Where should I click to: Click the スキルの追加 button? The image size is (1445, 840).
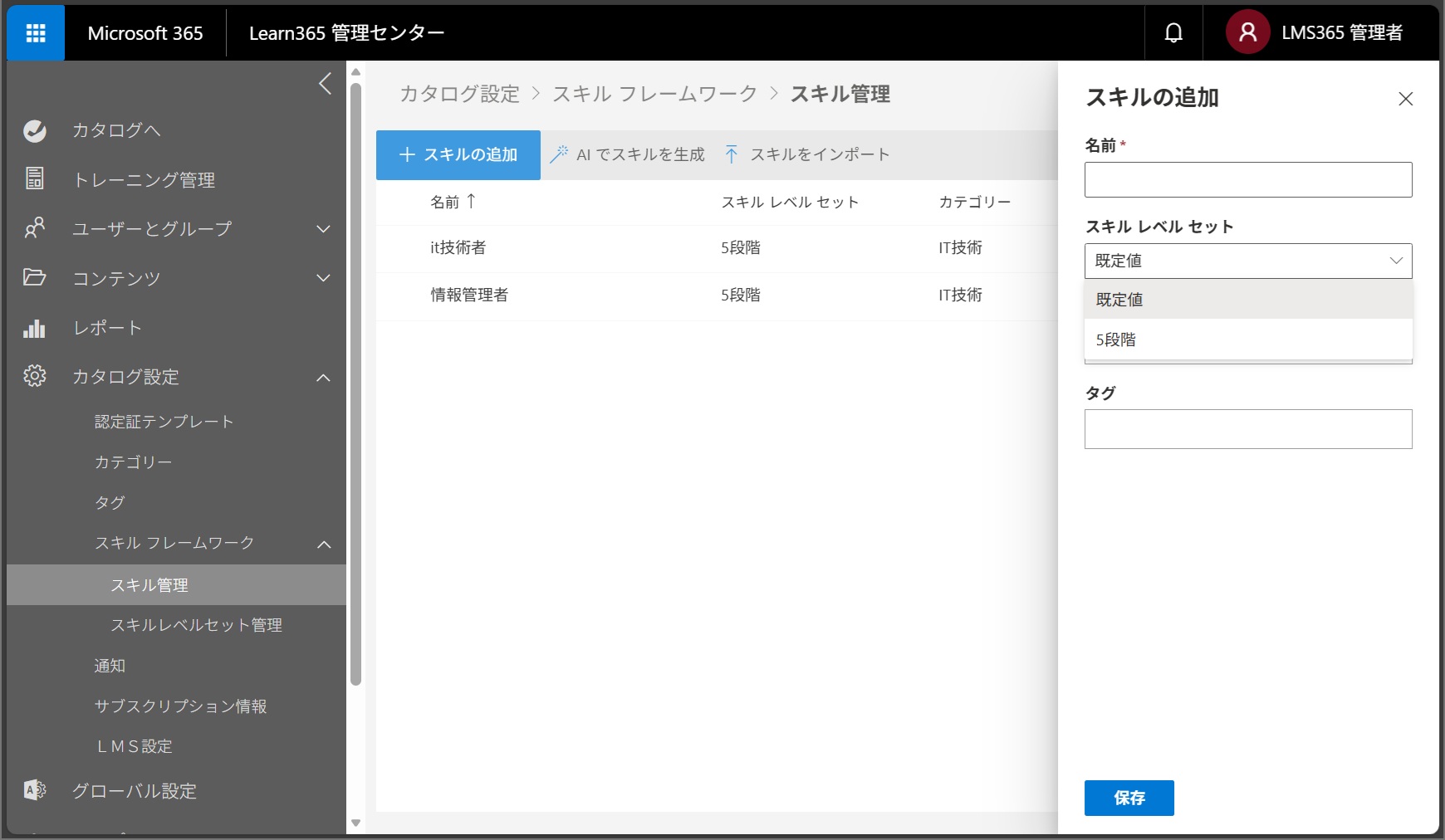click(458, 155)
